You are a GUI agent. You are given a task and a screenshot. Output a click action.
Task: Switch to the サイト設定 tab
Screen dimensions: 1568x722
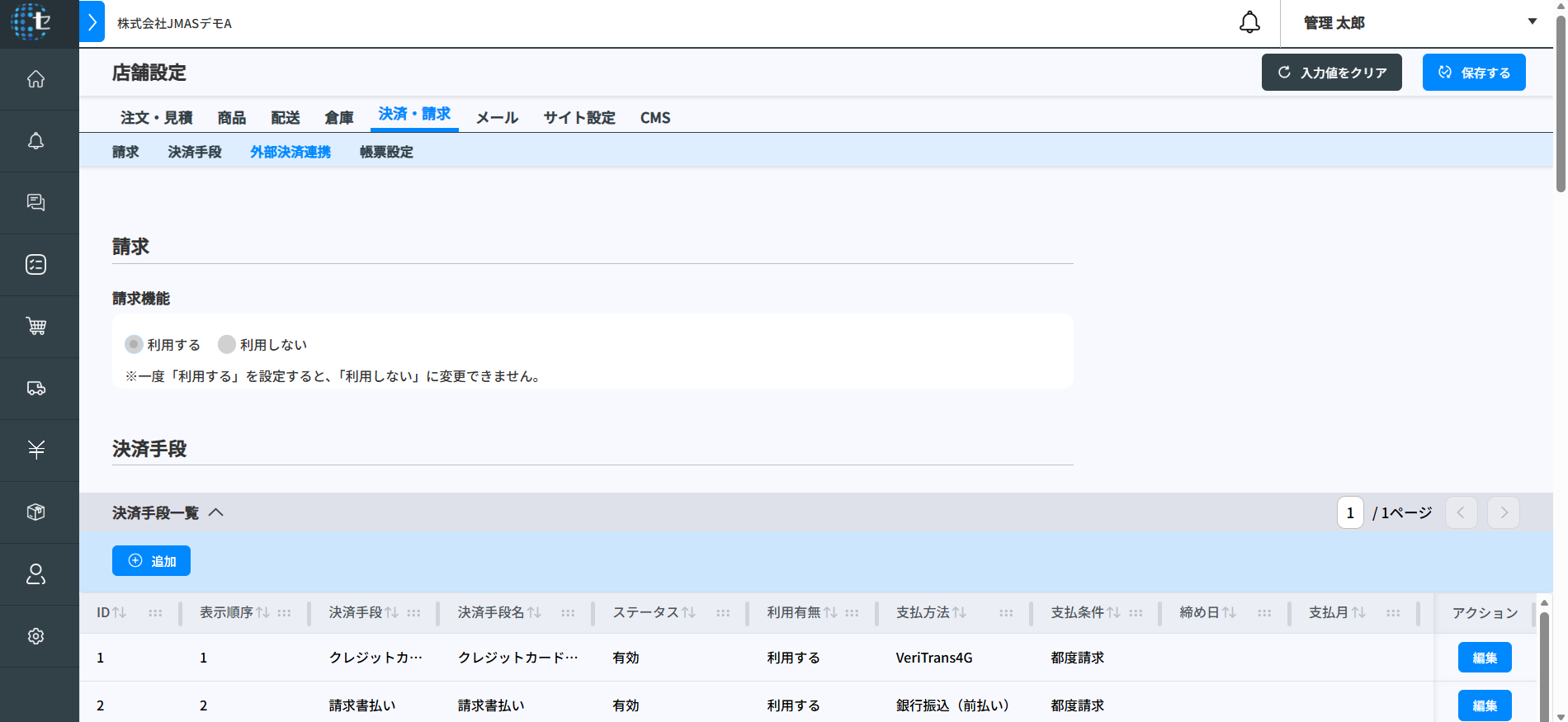tap(579, 118)
